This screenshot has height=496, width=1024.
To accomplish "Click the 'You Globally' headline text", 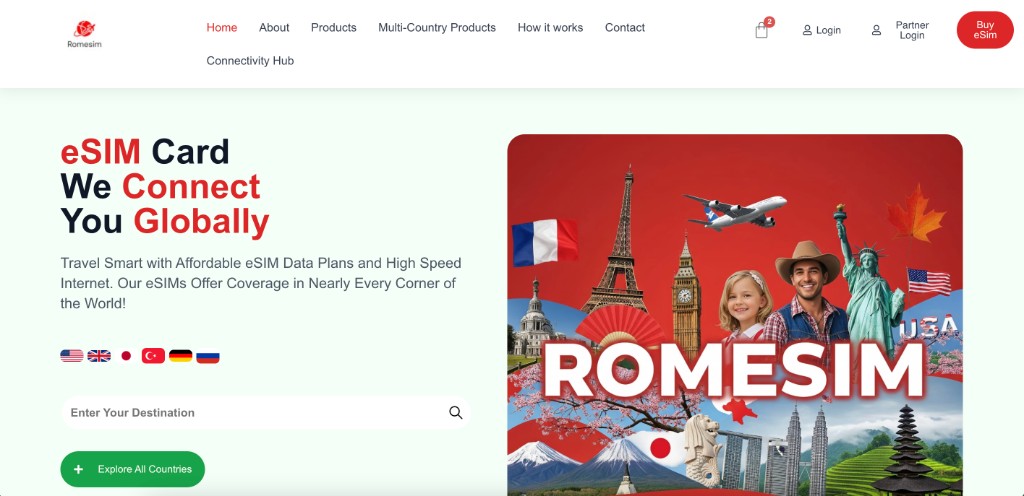I will tap(165, 221).
